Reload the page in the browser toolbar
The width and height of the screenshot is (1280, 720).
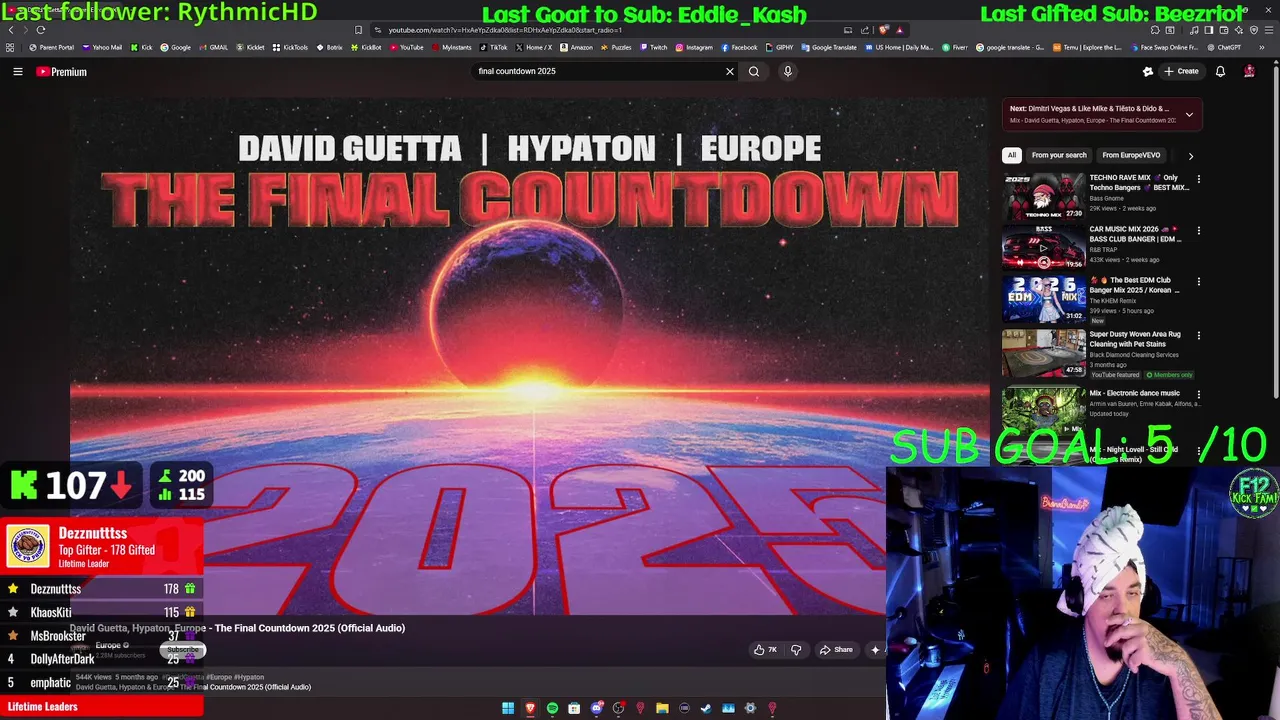[x=41, y=30]
